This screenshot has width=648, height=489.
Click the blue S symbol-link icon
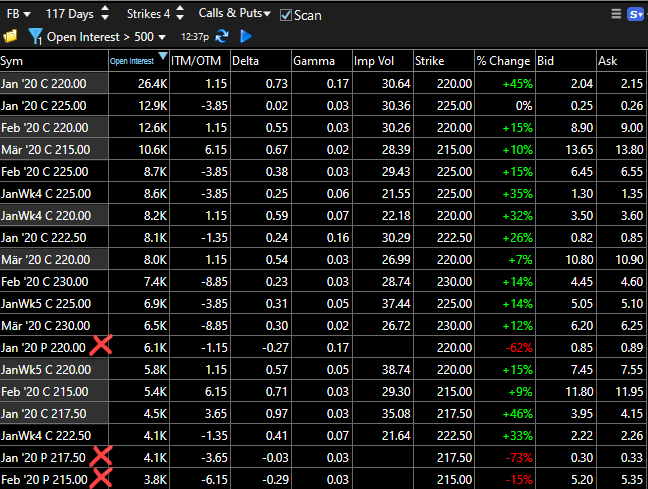pyautogui.click(x=635, y=14)
